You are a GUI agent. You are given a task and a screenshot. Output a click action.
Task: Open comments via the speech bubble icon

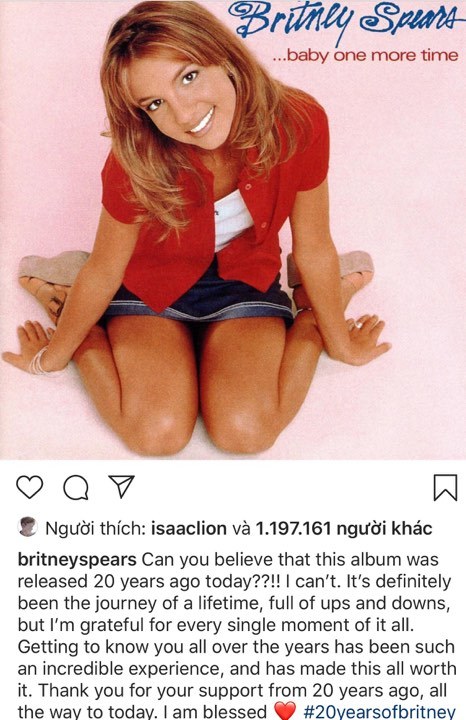(76, 487)
